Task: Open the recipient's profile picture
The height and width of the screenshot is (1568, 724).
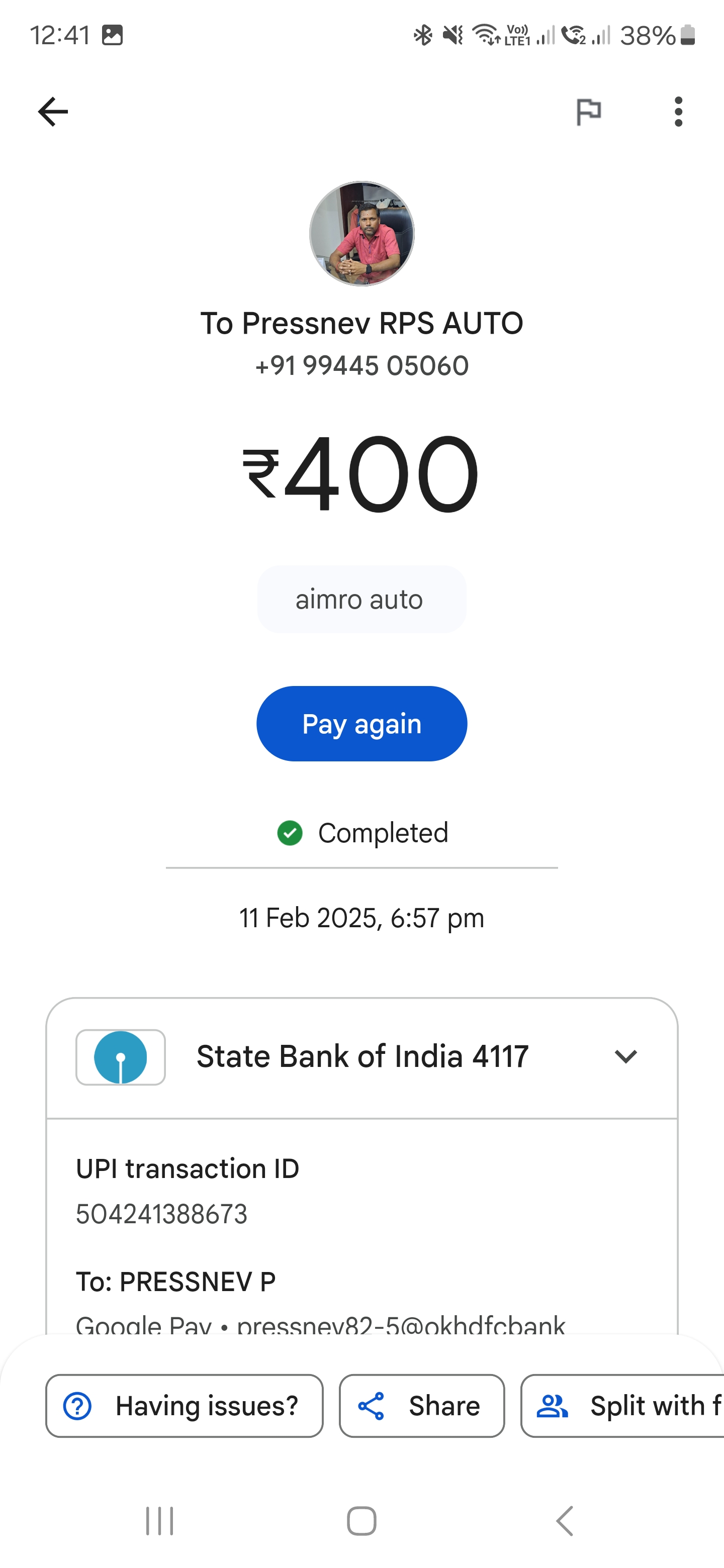Action: point(361,233)
